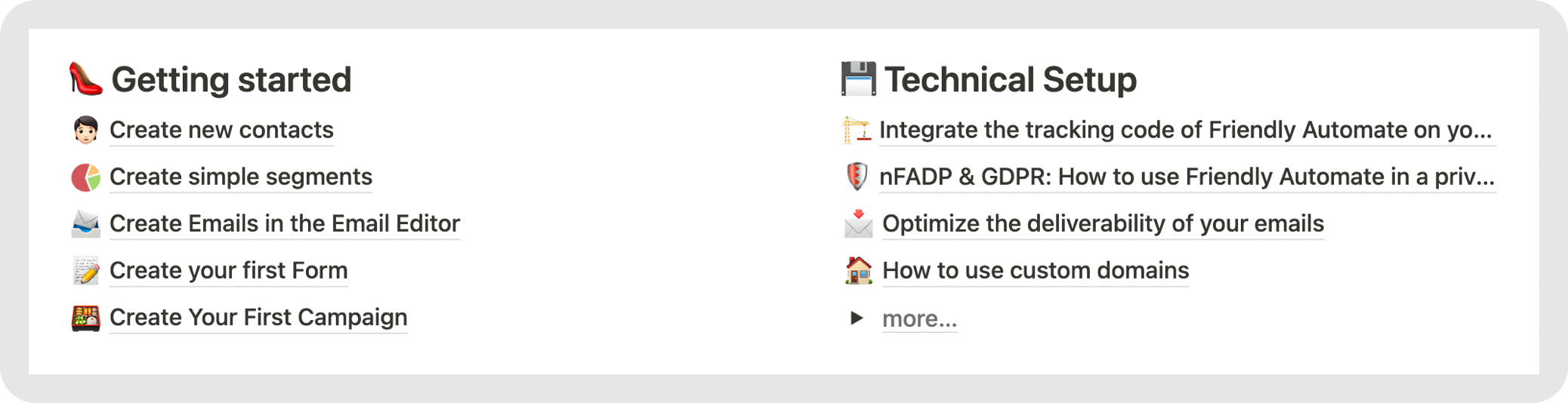Open Integrate the tracking code article
The width and height of the screenshot is (1568, 403).
tap(1185, 130)
